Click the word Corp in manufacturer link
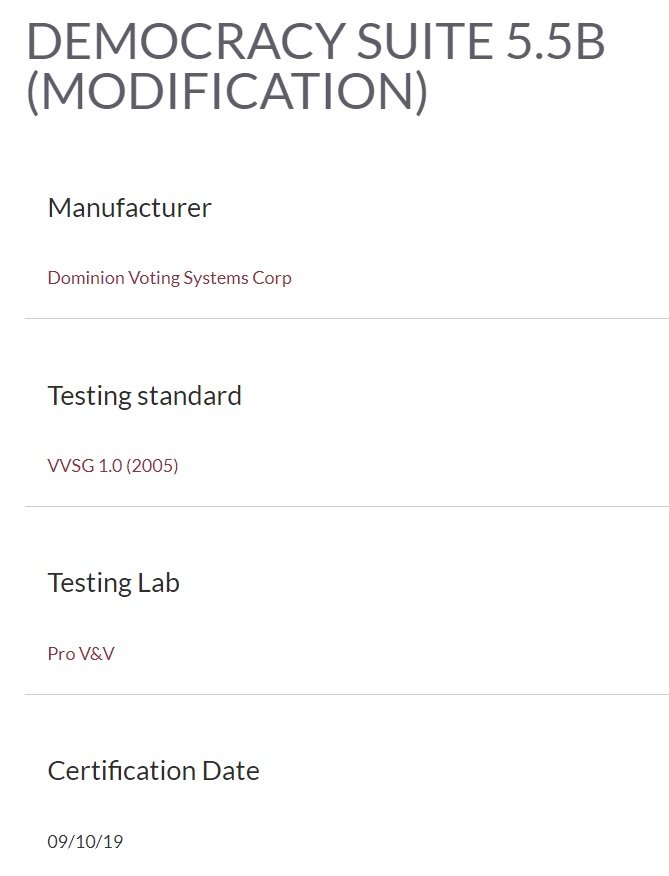The image size is (669, 876). [x=273, y=278]
